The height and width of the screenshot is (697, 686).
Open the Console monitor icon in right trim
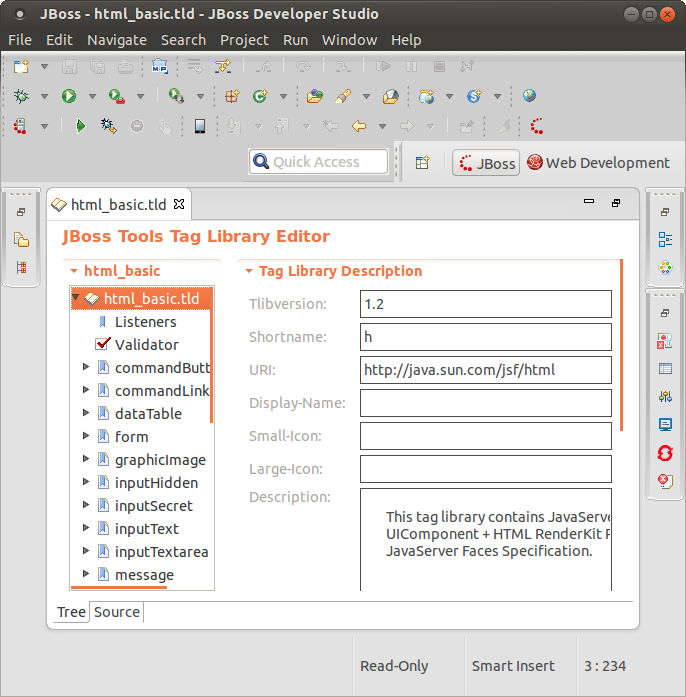coord(665,425)
